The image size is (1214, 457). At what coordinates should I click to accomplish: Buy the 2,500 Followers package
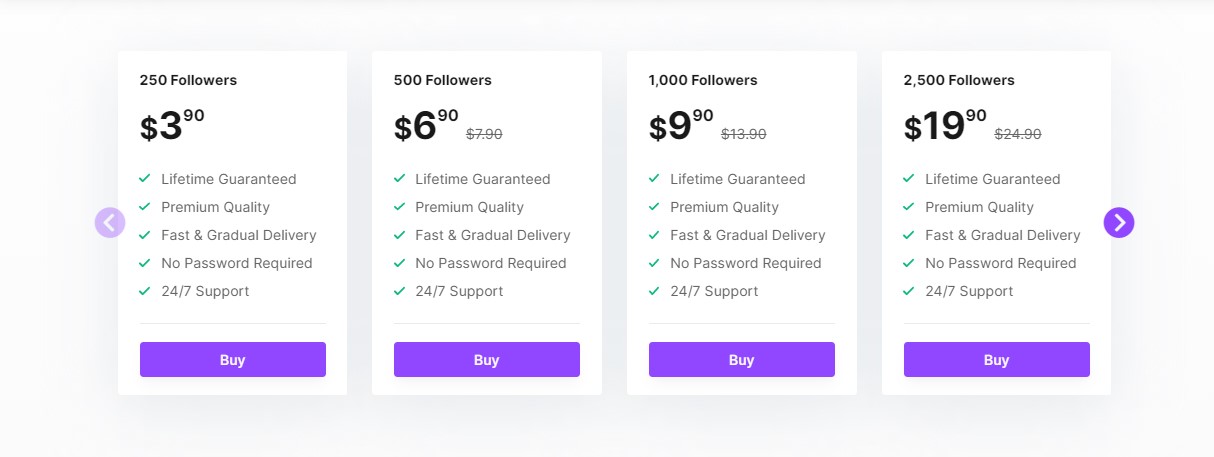(x=997, y=360)
